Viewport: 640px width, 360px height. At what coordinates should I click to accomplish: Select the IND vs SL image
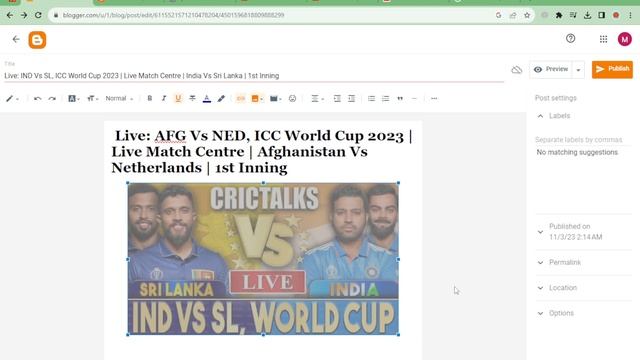pyautogui.click(x=263, y=259)
